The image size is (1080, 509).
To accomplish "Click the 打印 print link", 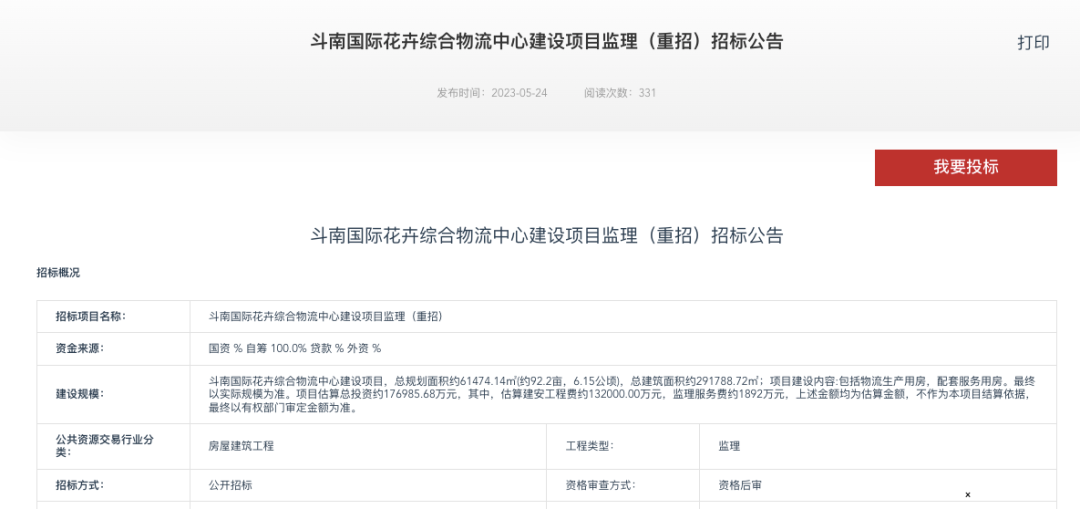I will tap(1033, 42).
